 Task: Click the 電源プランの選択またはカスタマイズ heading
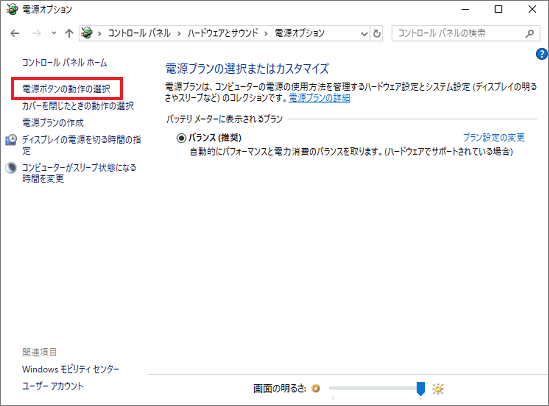pos(247,69)
